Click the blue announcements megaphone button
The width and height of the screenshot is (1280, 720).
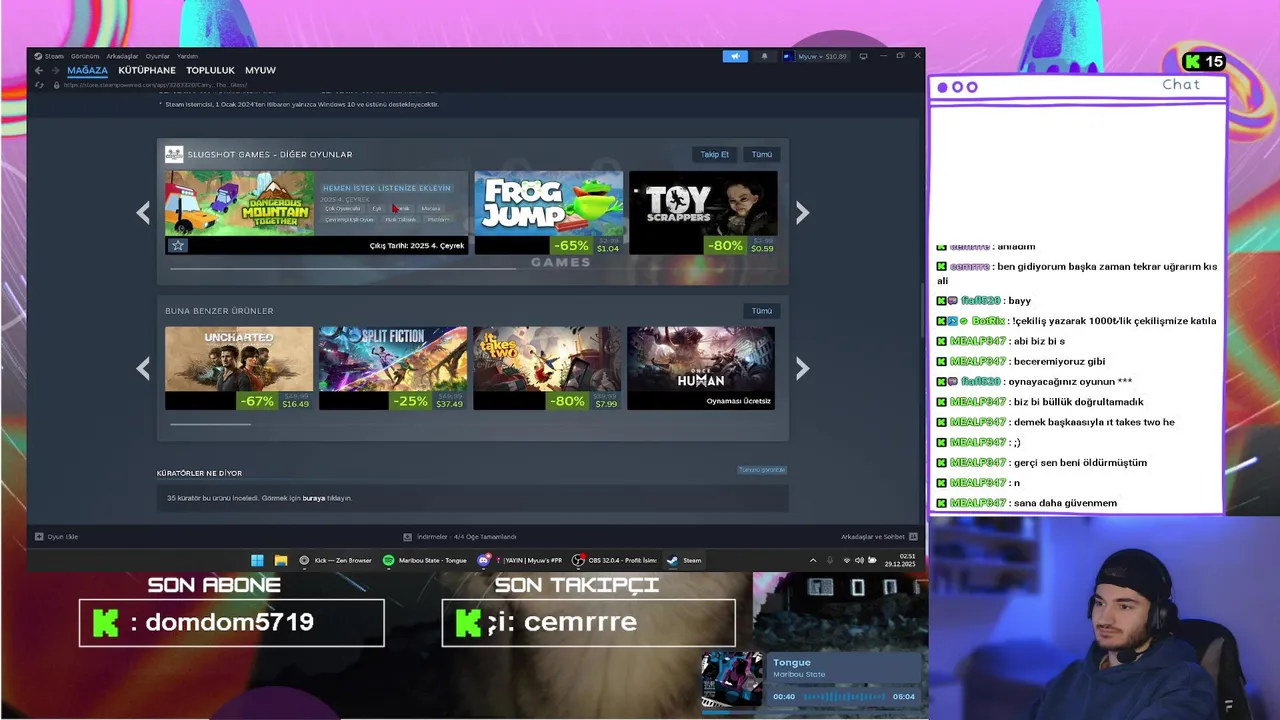tap(735, 56)
